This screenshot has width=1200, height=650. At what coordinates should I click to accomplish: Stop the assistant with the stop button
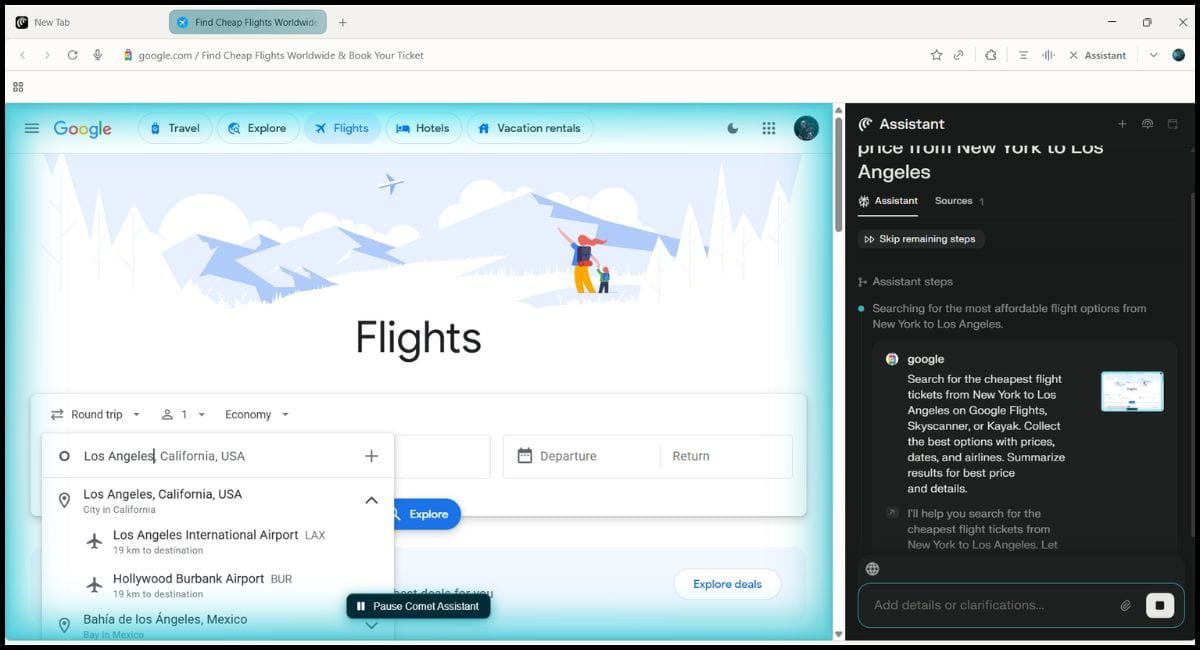(1159, 605)
